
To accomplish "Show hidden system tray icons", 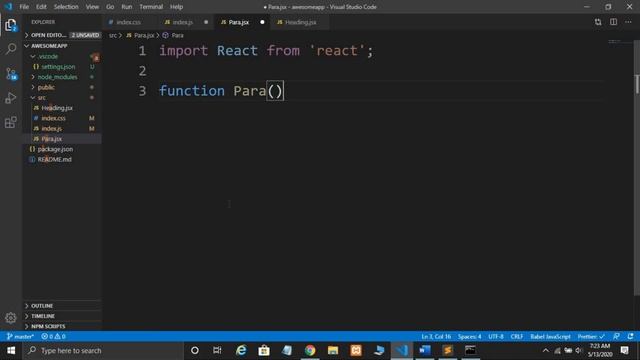I will (x=546, y=350).
